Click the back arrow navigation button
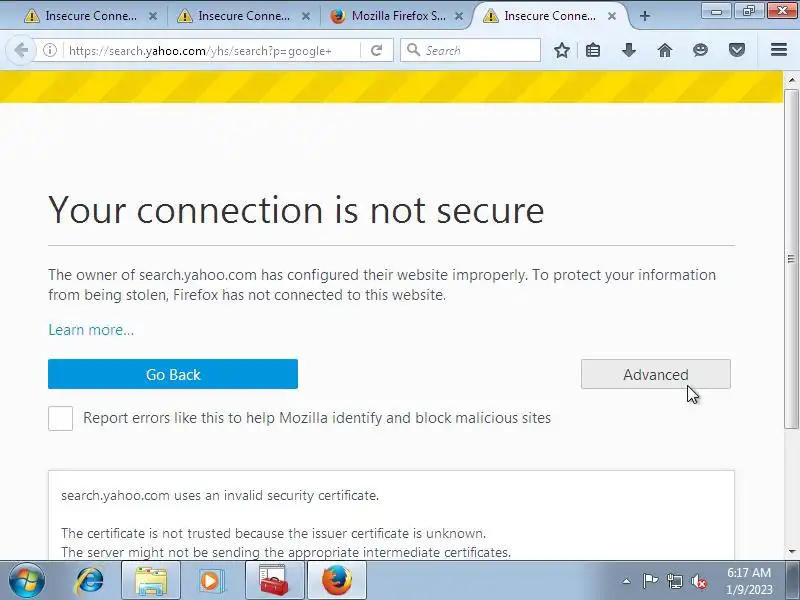The height and width of the screenshot is (600, 800). coord(21,50)
